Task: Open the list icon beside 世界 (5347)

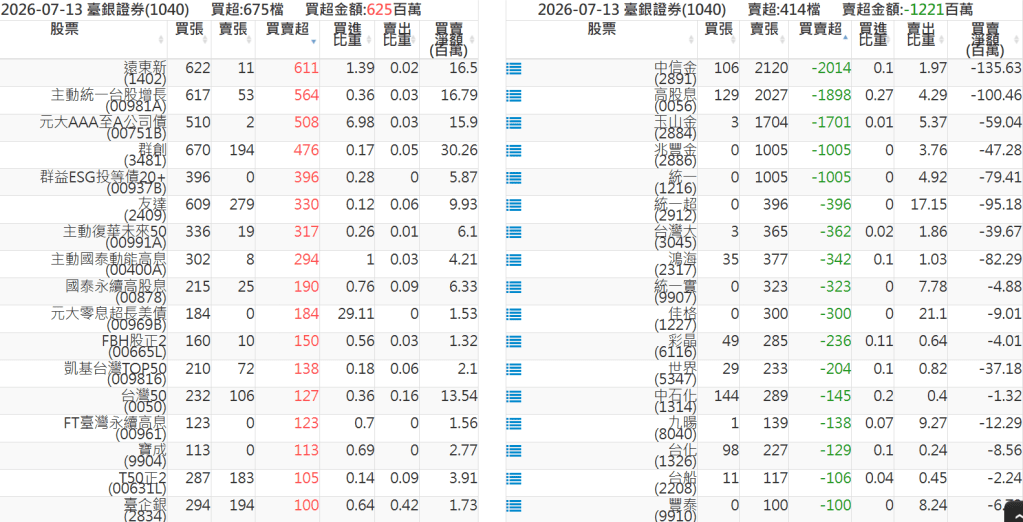Action: tap(513, 369)
